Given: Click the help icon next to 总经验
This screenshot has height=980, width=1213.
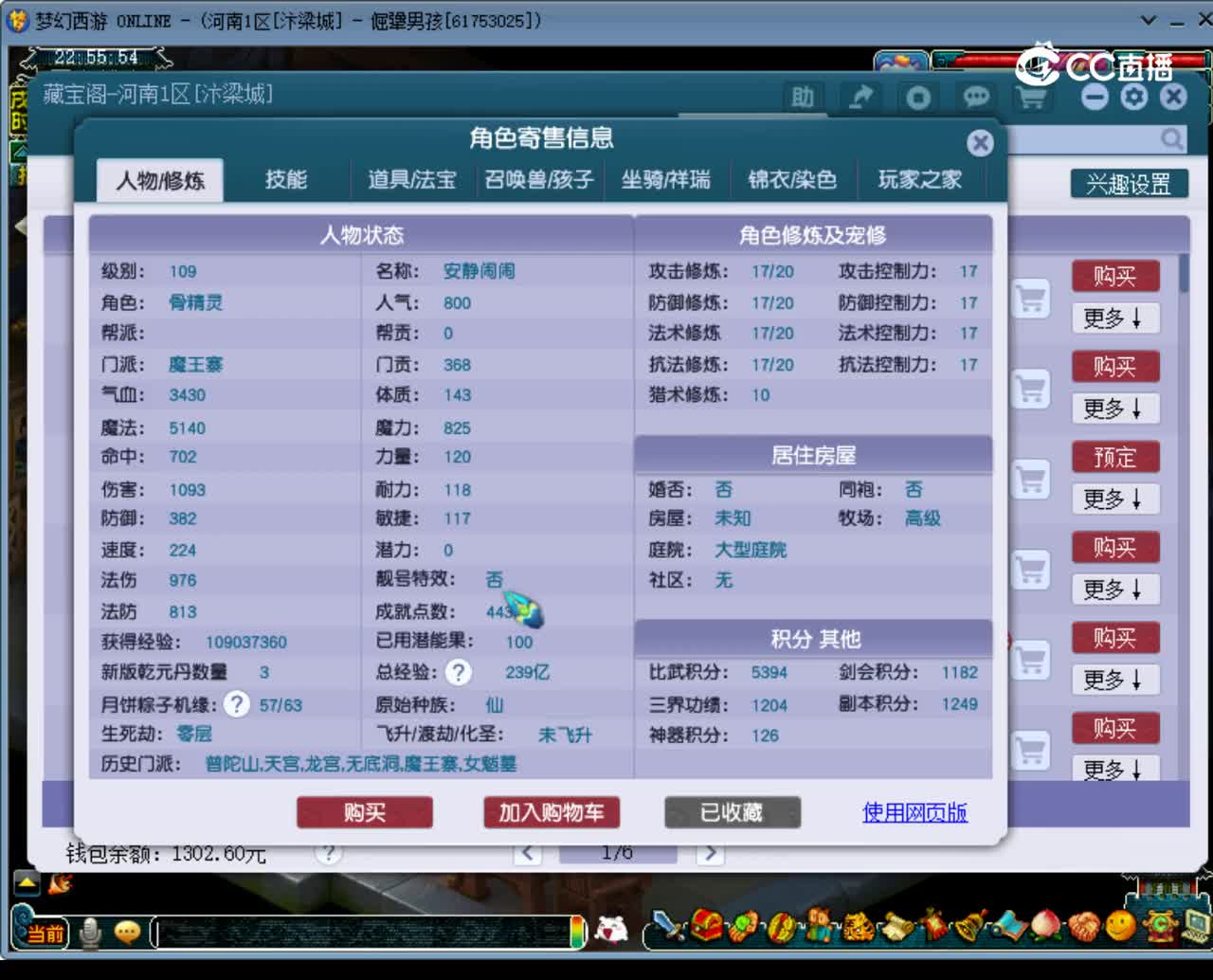Looking at the screenshot, I should click(459, 672).
